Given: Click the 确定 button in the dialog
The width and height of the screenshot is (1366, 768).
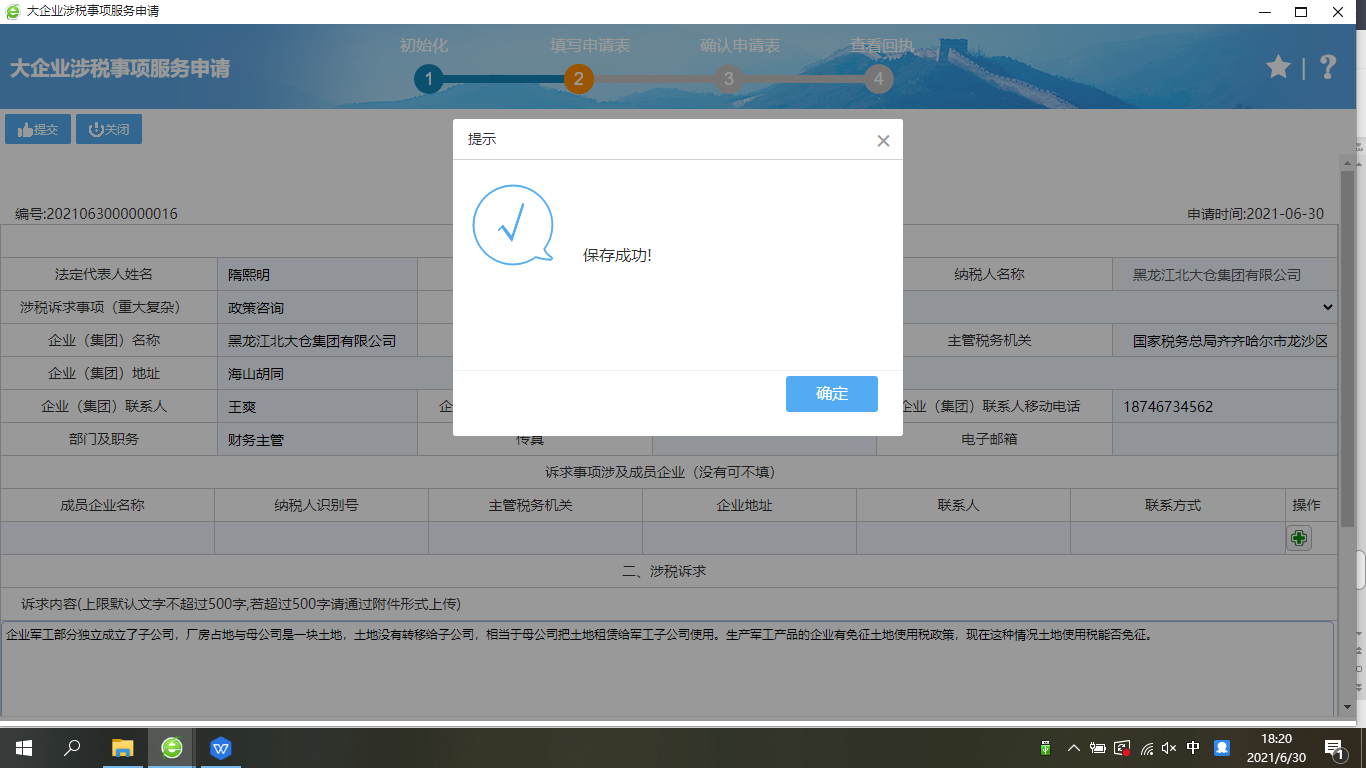Looking at the screenshot, I should (831, 394).
